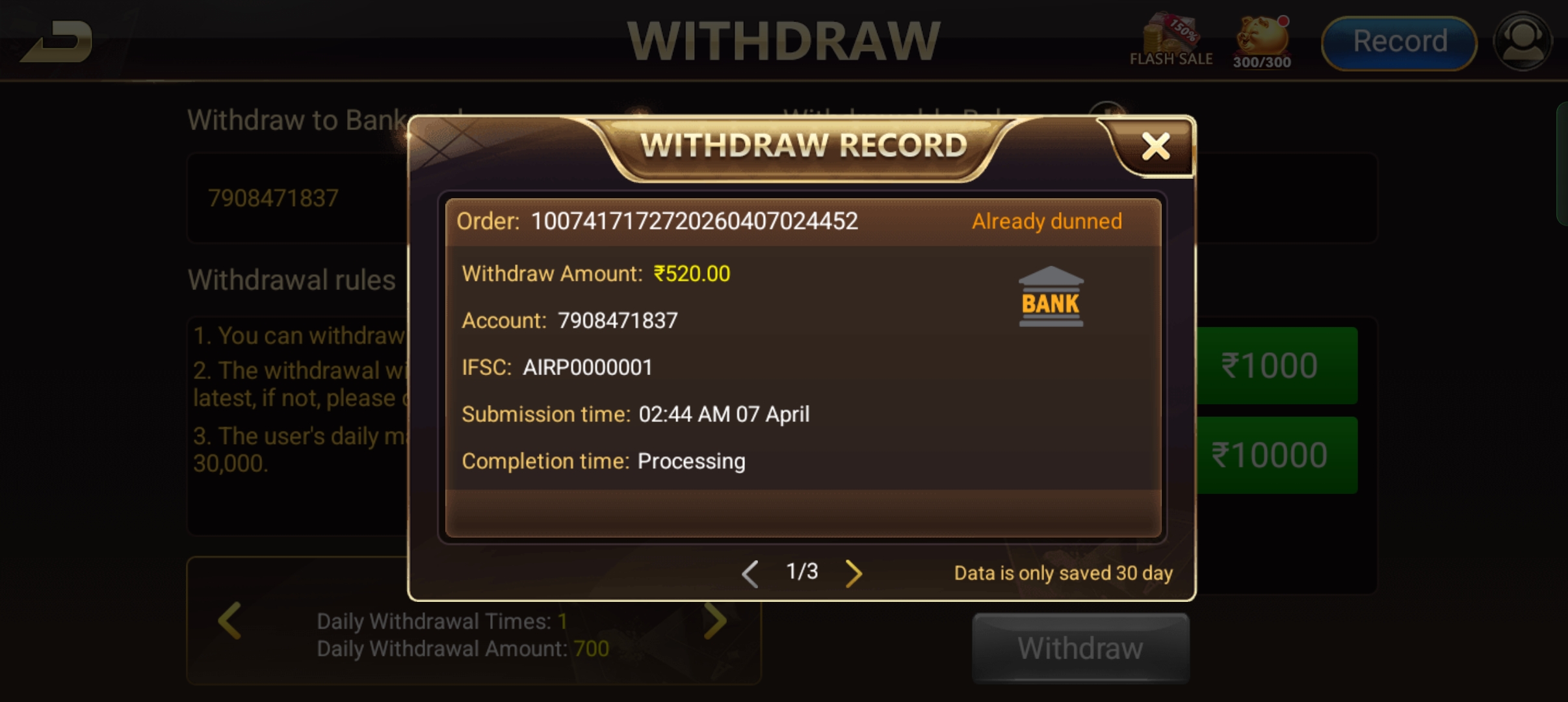This screenshot has height=702, width=1568.
Task: Go to previous withdraw record page
Action: tap(750, 573)
